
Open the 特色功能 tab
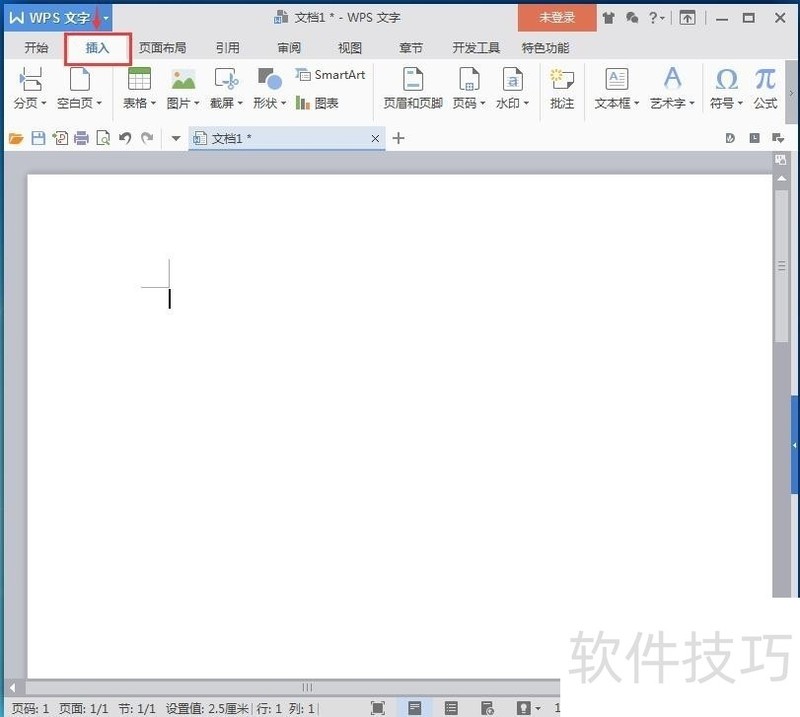[x=545, y=48]
